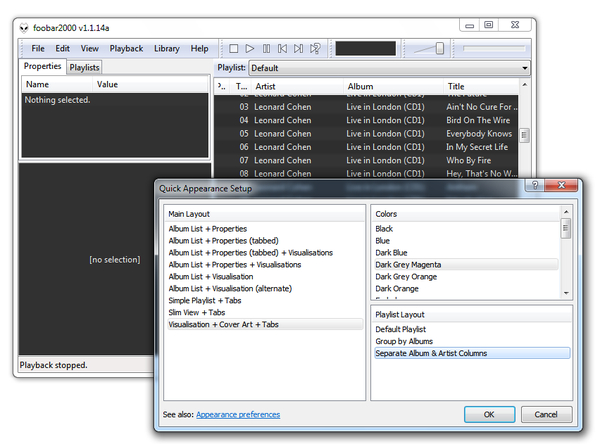The width and height of the screenshot is (600, 444).
Task: Click the Colors list scrollbar thumb
Action: [x=566, y=229]
